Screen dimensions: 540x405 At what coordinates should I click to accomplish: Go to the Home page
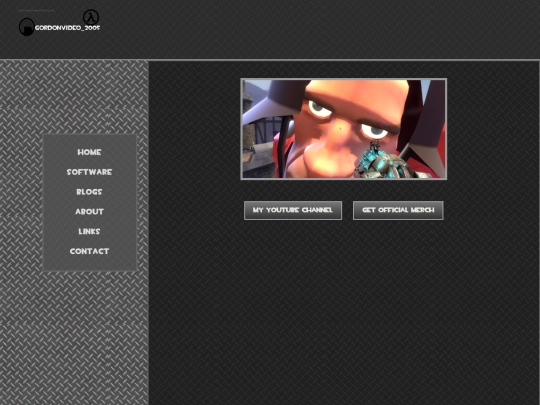(x=89, y=152)
